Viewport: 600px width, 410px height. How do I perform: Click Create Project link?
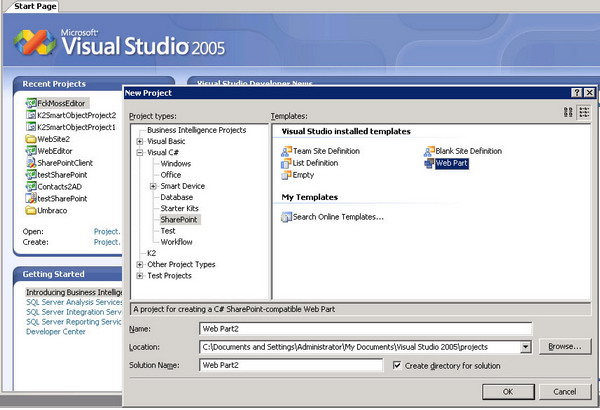coord(107,242)
